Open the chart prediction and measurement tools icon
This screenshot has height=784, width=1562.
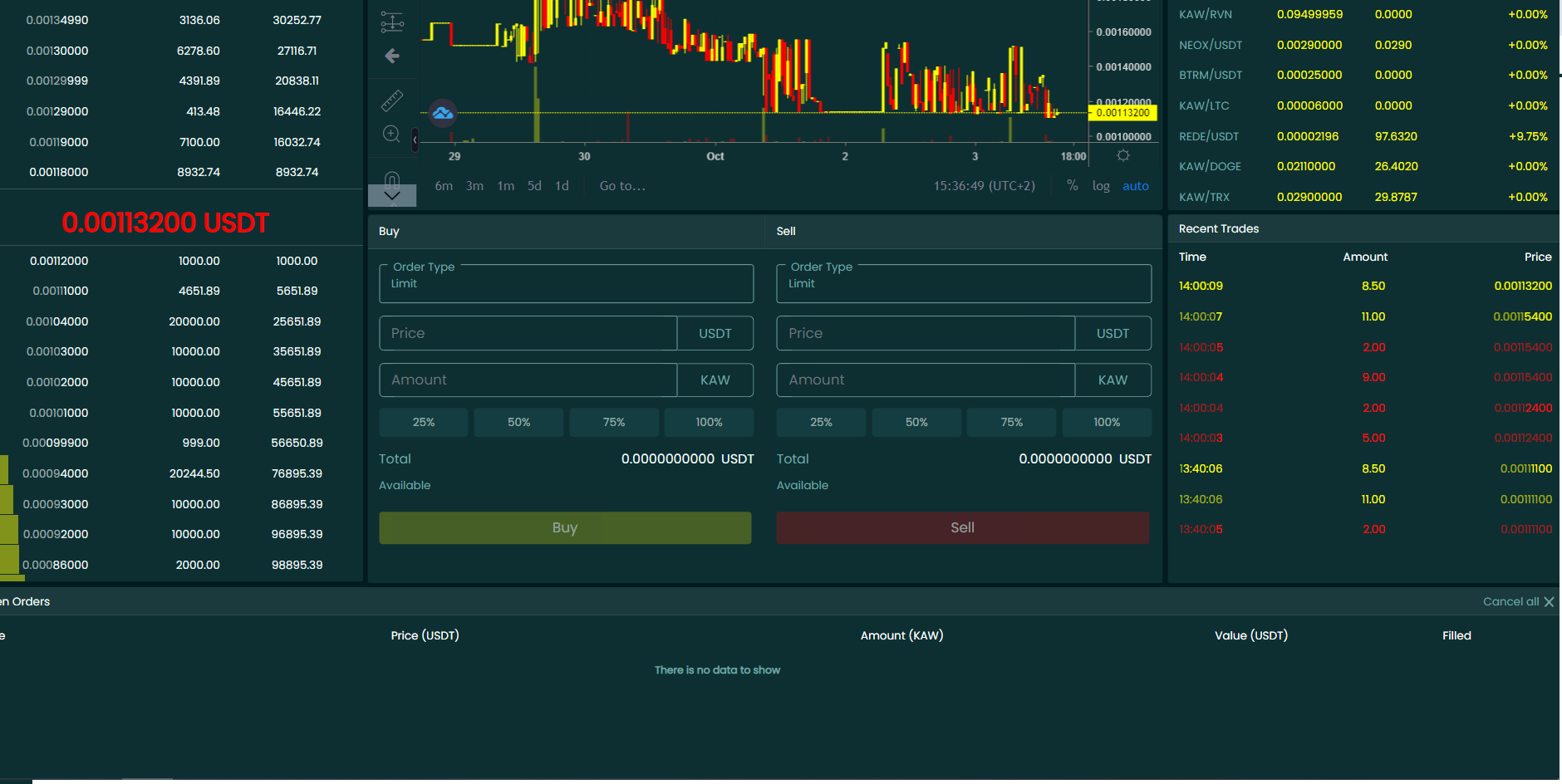pyautogui.click(x=392, y=22)
